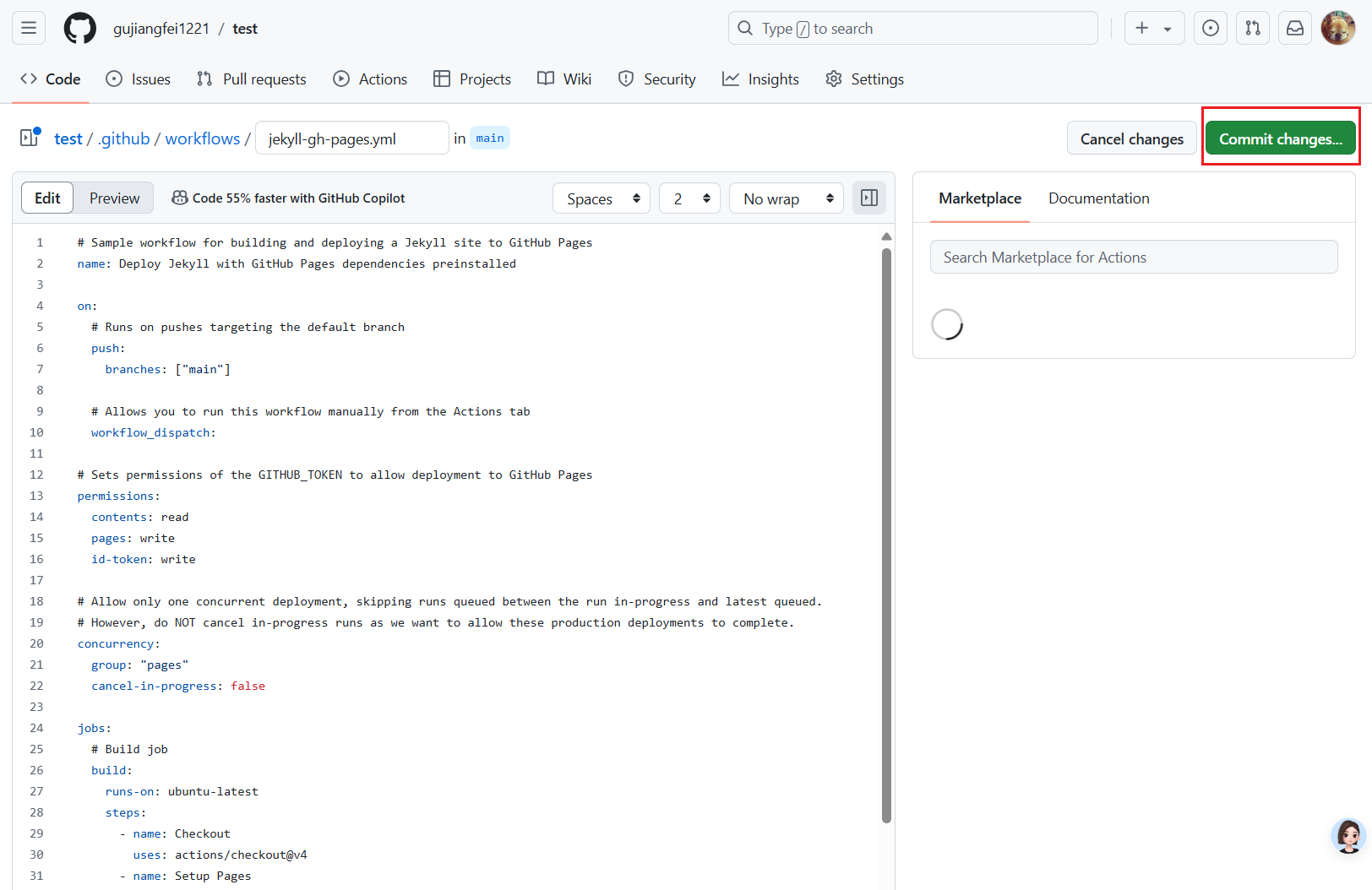Open the notifications inbox icon

(x=1294, y=28)
